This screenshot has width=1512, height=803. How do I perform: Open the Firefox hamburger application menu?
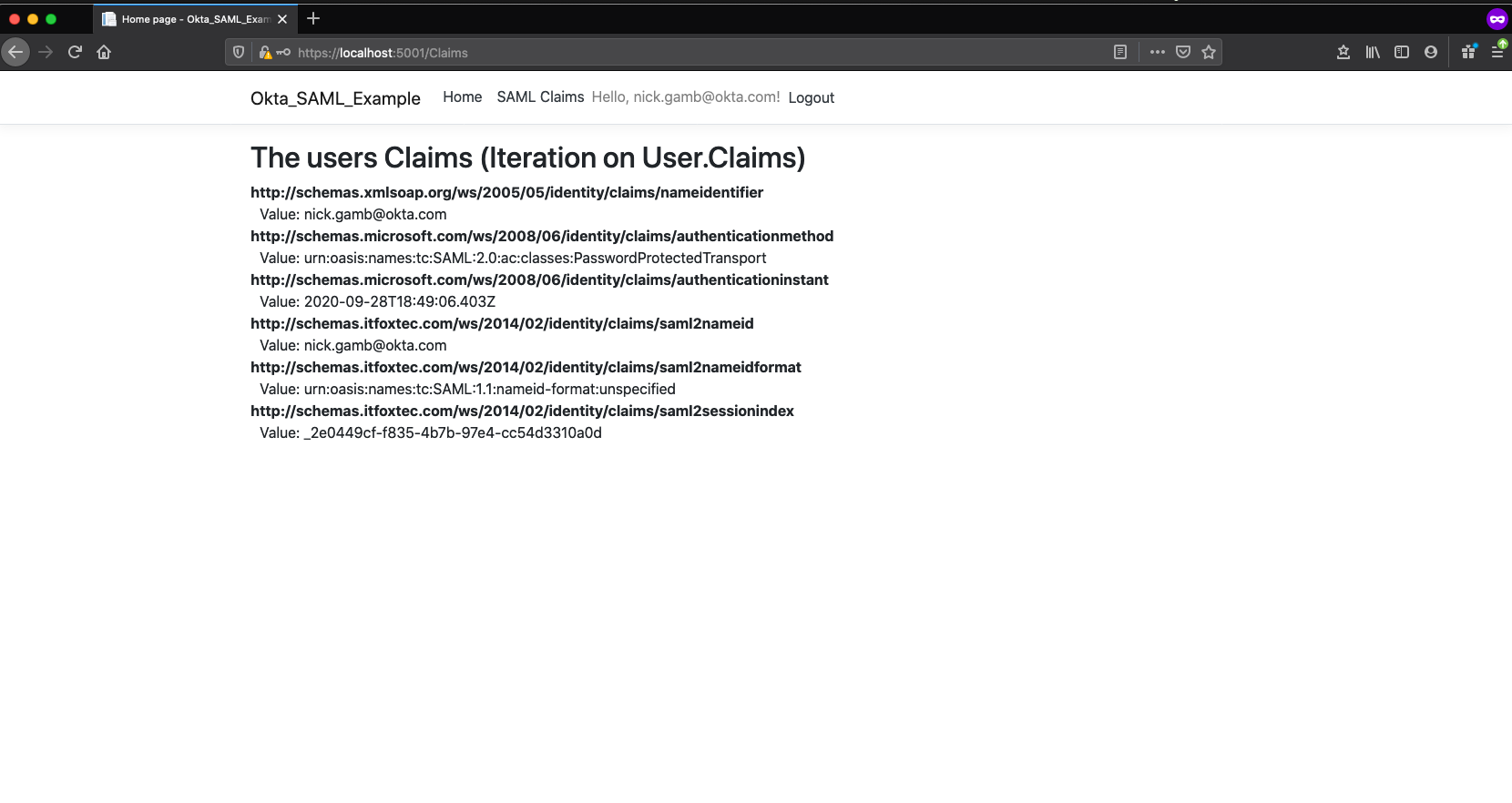coord(1497,52)
